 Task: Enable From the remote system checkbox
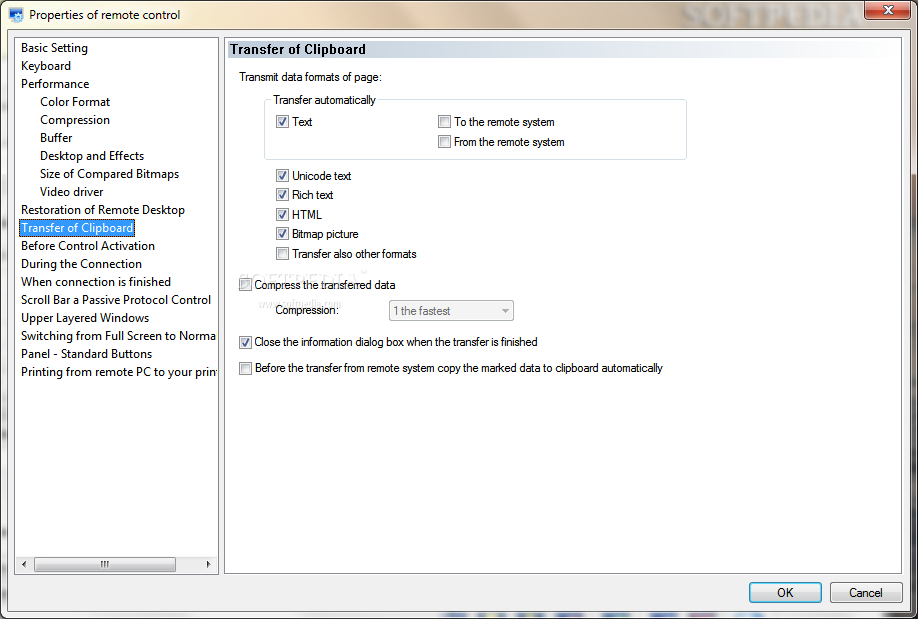444,142
